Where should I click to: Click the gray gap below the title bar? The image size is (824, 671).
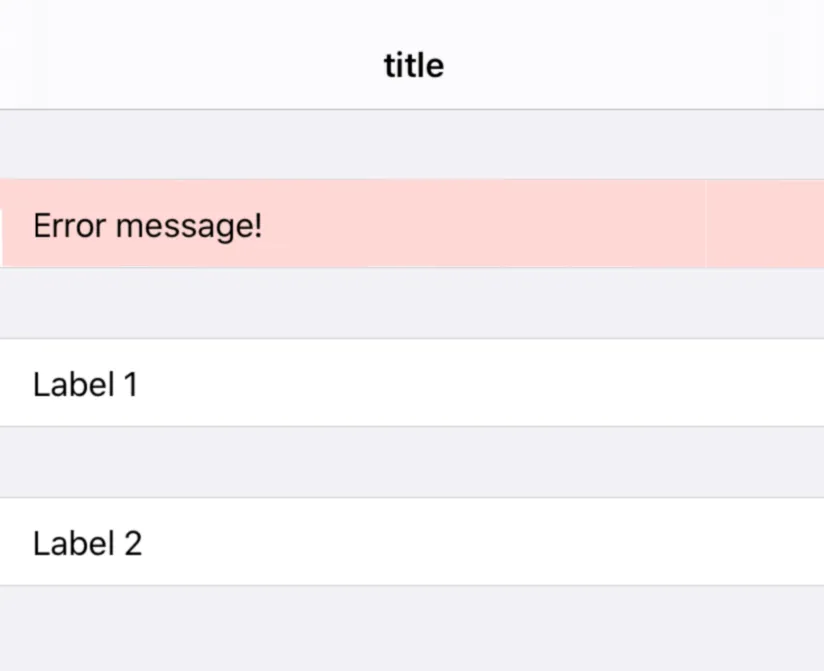coord(412,144)
